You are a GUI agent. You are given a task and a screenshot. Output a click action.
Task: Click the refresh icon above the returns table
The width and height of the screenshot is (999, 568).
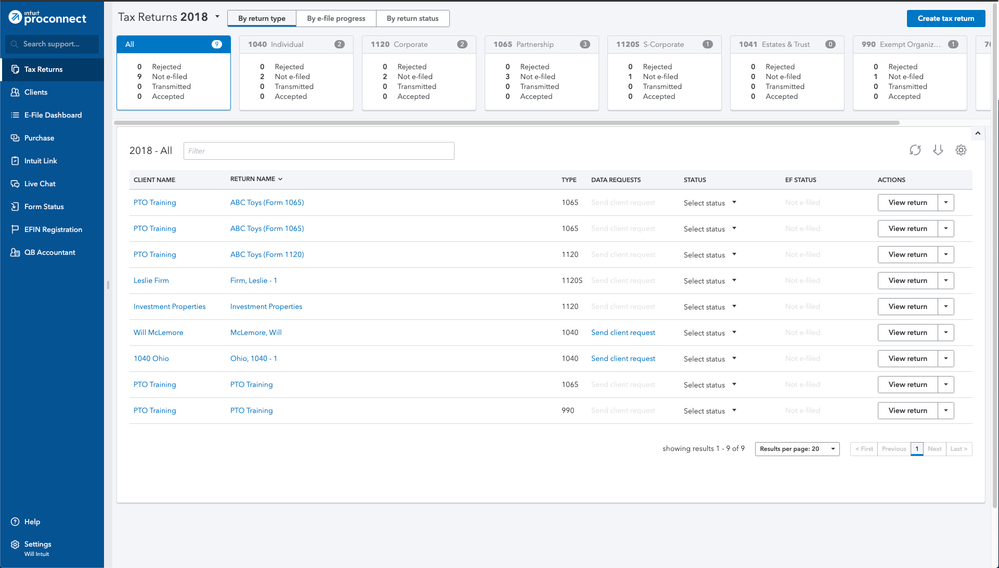pos(914,150)
